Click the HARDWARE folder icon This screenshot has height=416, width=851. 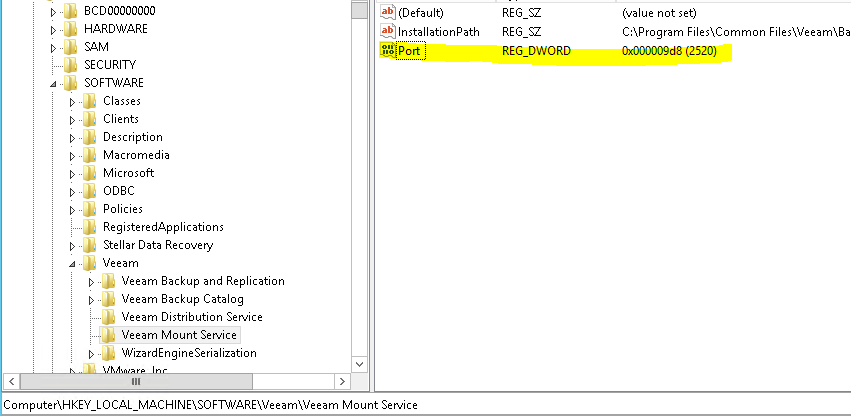pyautogui.click(x=71, y=29)
